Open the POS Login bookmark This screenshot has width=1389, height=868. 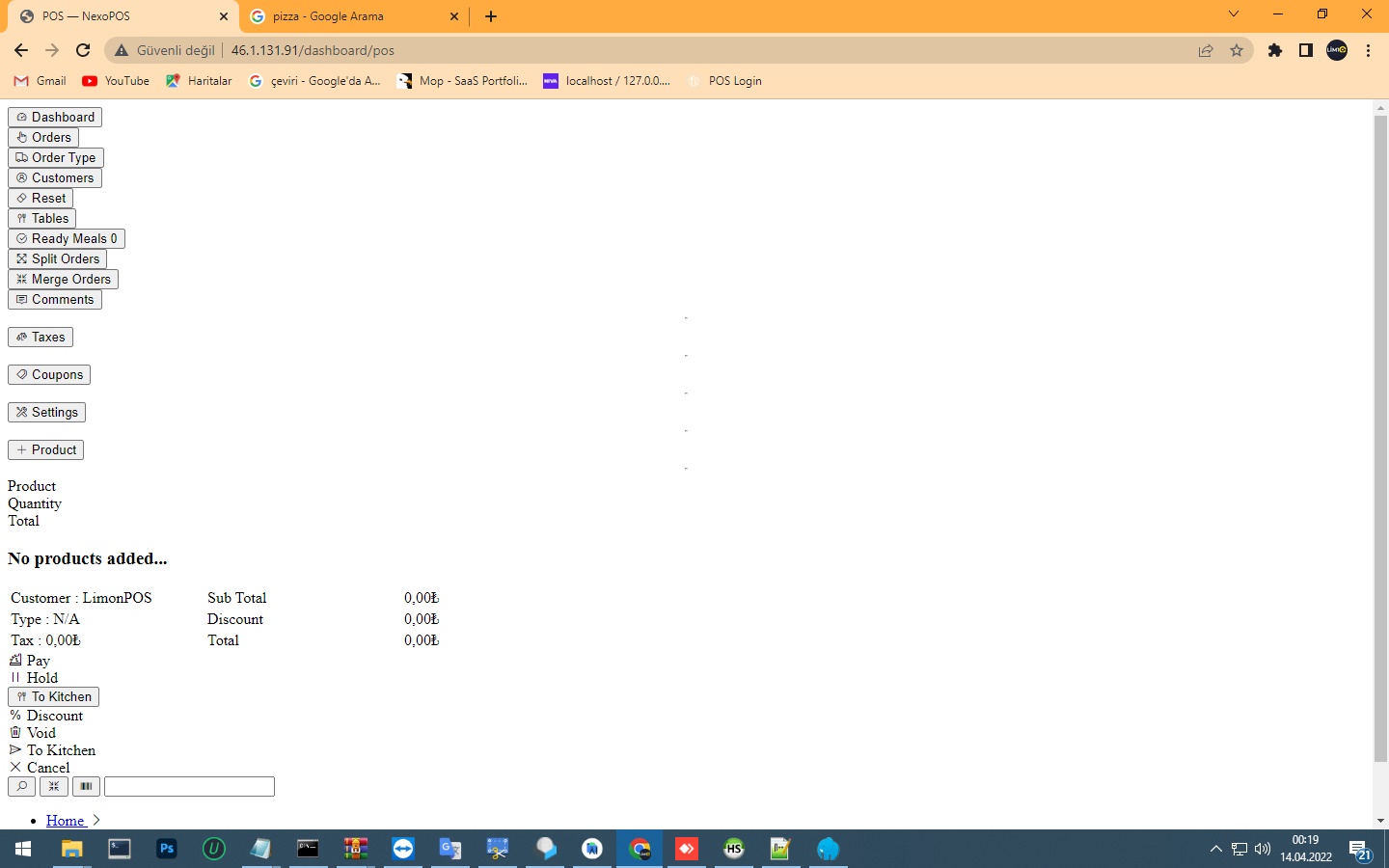(725, 81)
